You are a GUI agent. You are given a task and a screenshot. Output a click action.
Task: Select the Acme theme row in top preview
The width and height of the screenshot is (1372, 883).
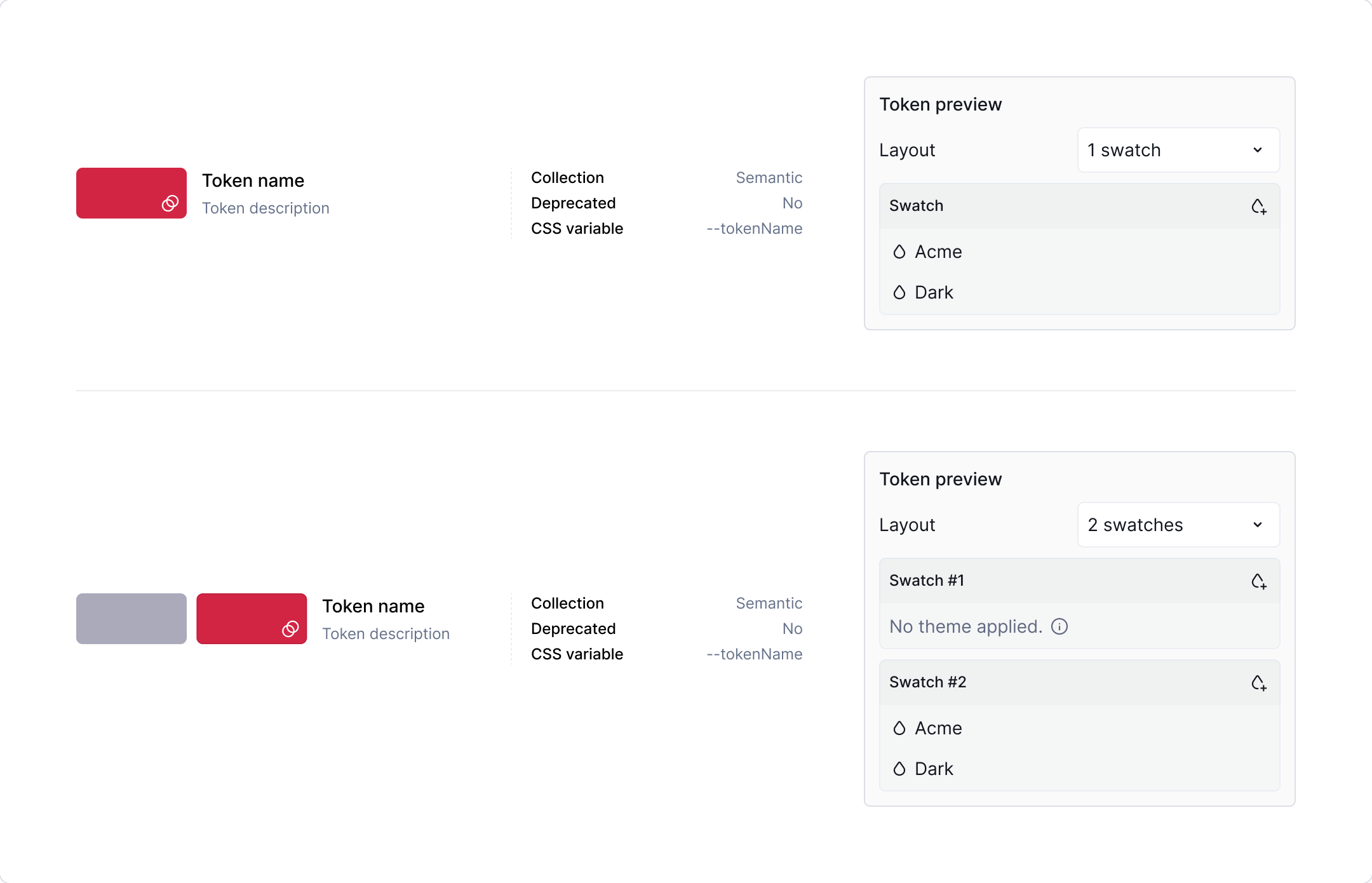[x=938, y=252]
